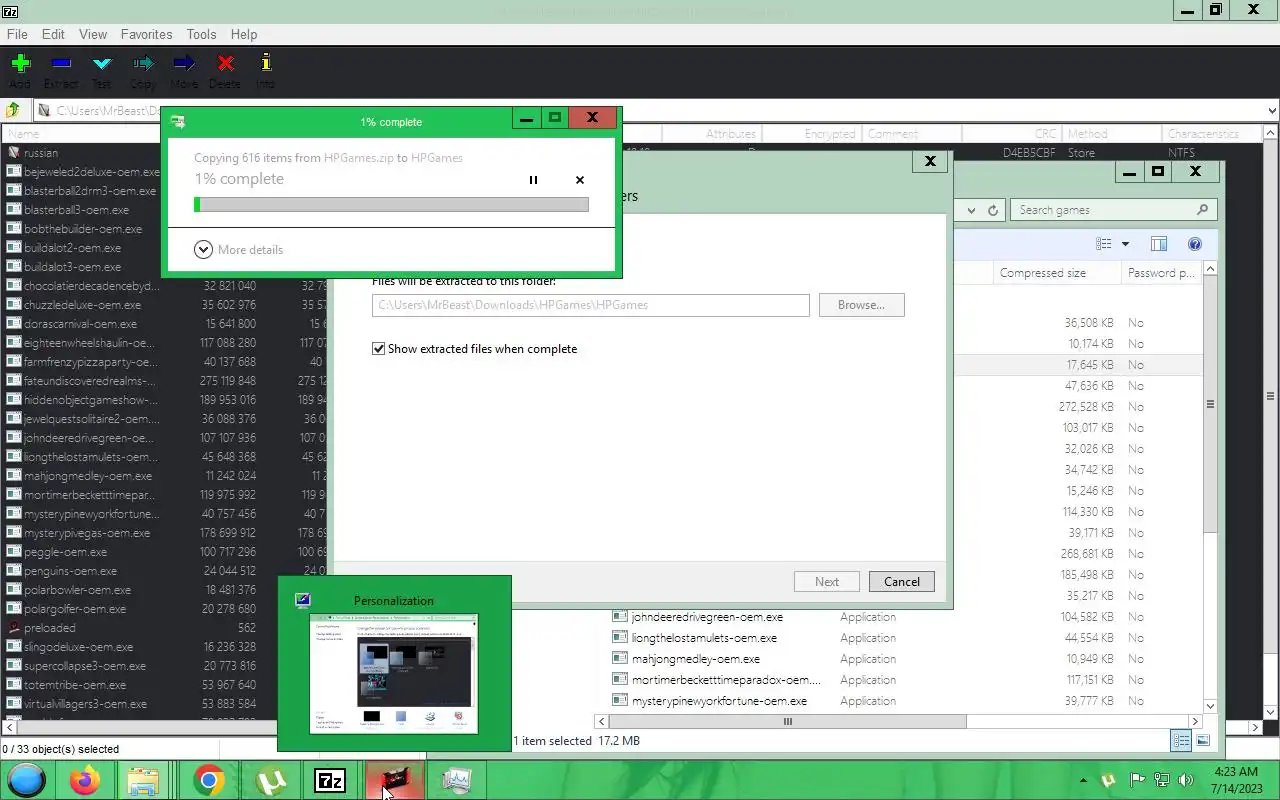The image size is (1280, 800).
Task: Show hidden tray icons arrow
Action: click(1083, 780)
